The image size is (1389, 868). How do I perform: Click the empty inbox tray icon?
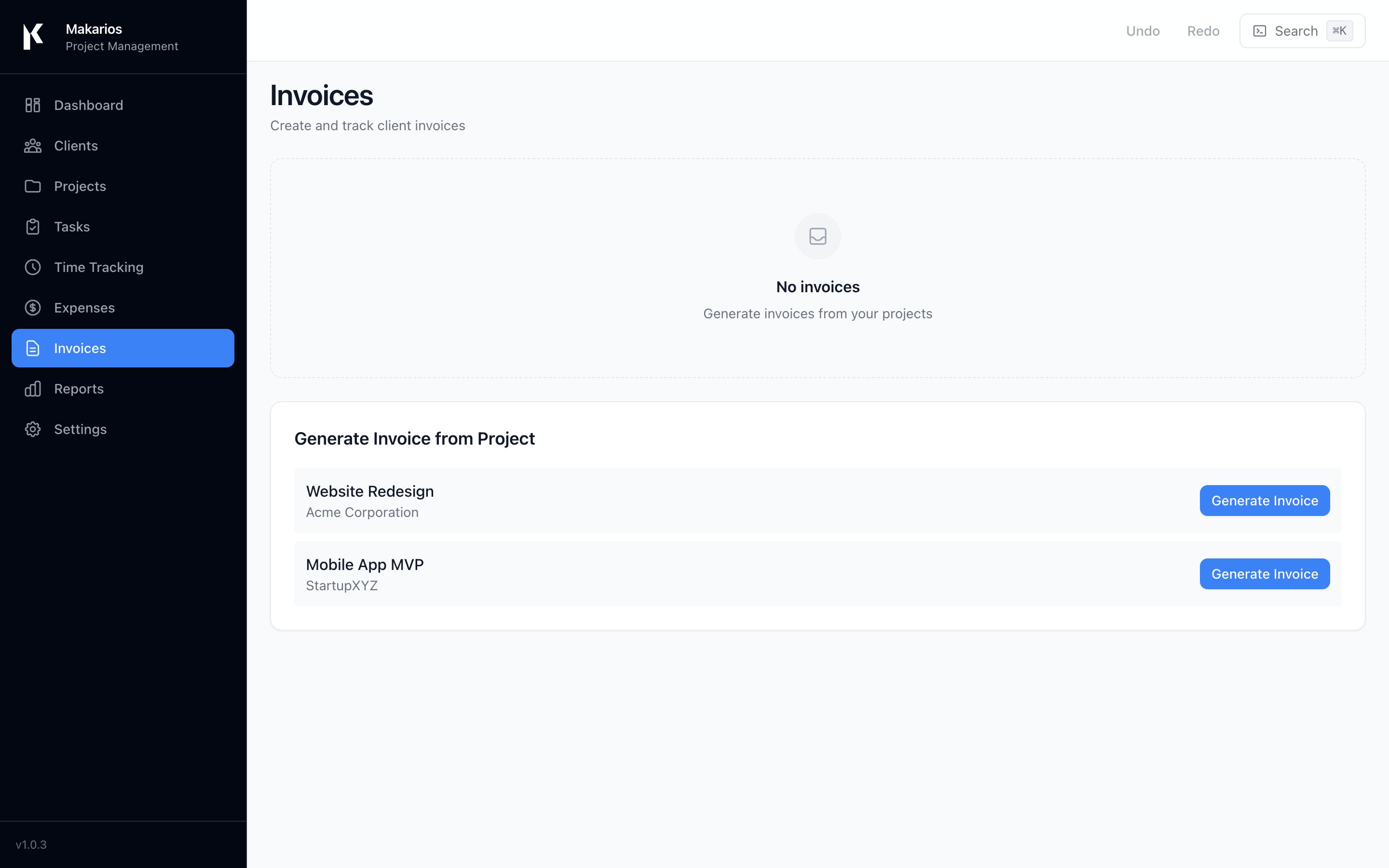point(817,236)
